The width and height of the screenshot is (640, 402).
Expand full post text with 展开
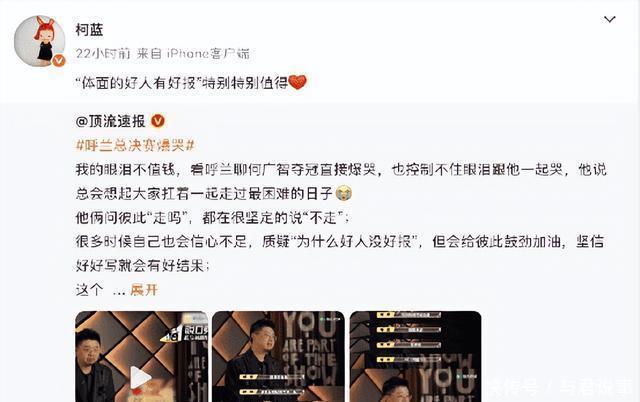[144, 290]
